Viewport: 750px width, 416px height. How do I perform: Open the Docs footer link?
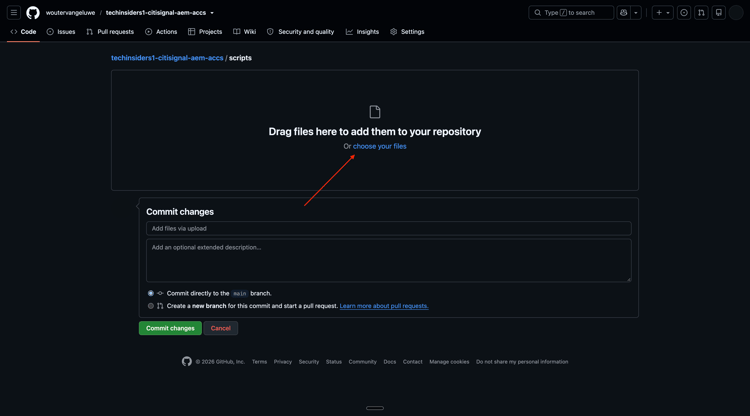[x=390, y=362]
